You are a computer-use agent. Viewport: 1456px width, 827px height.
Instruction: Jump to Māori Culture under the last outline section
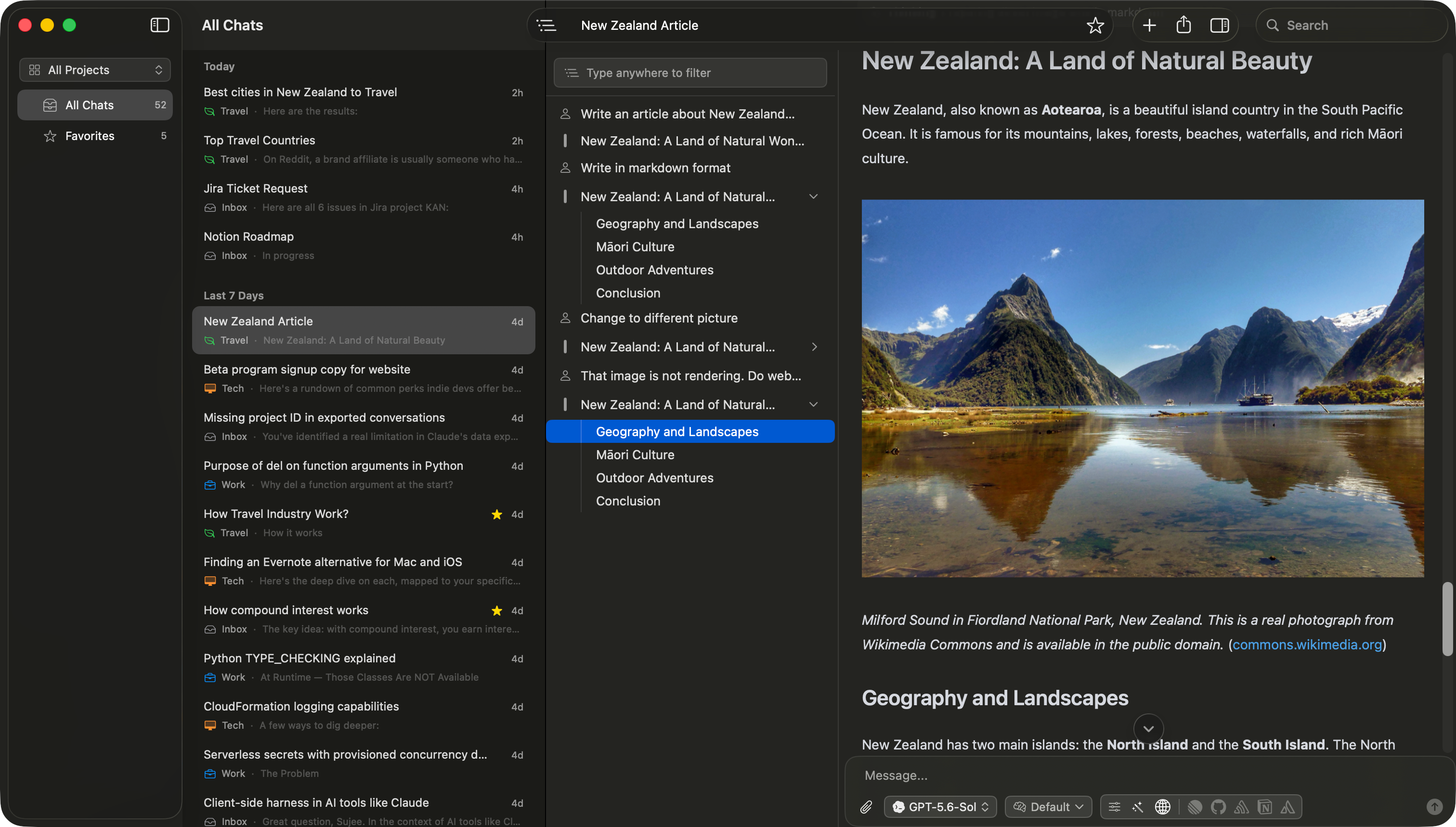click(635, 455)
